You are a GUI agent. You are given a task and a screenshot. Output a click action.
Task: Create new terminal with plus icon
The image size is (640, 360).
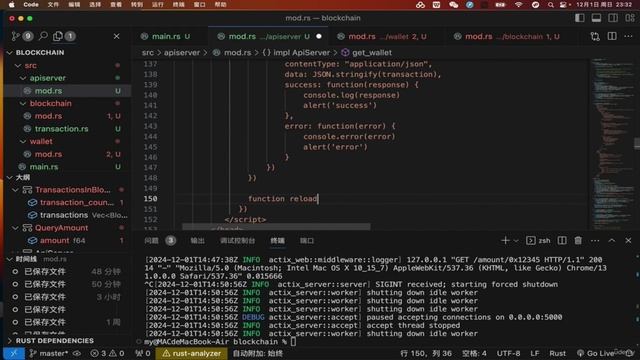pyautogui.click(x=505, y=240)
